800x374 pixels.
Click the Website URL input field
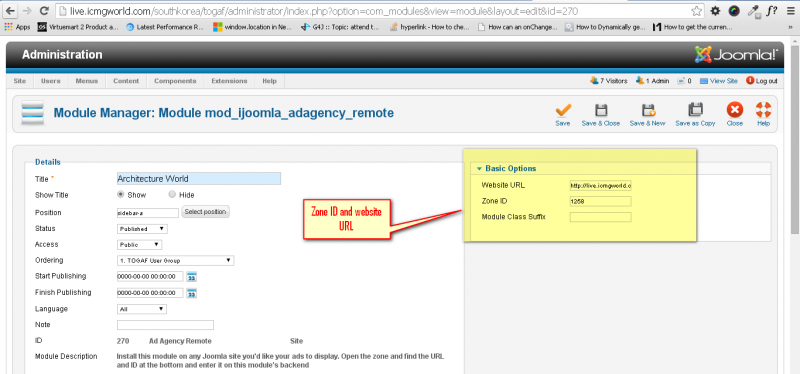(601, 185)
